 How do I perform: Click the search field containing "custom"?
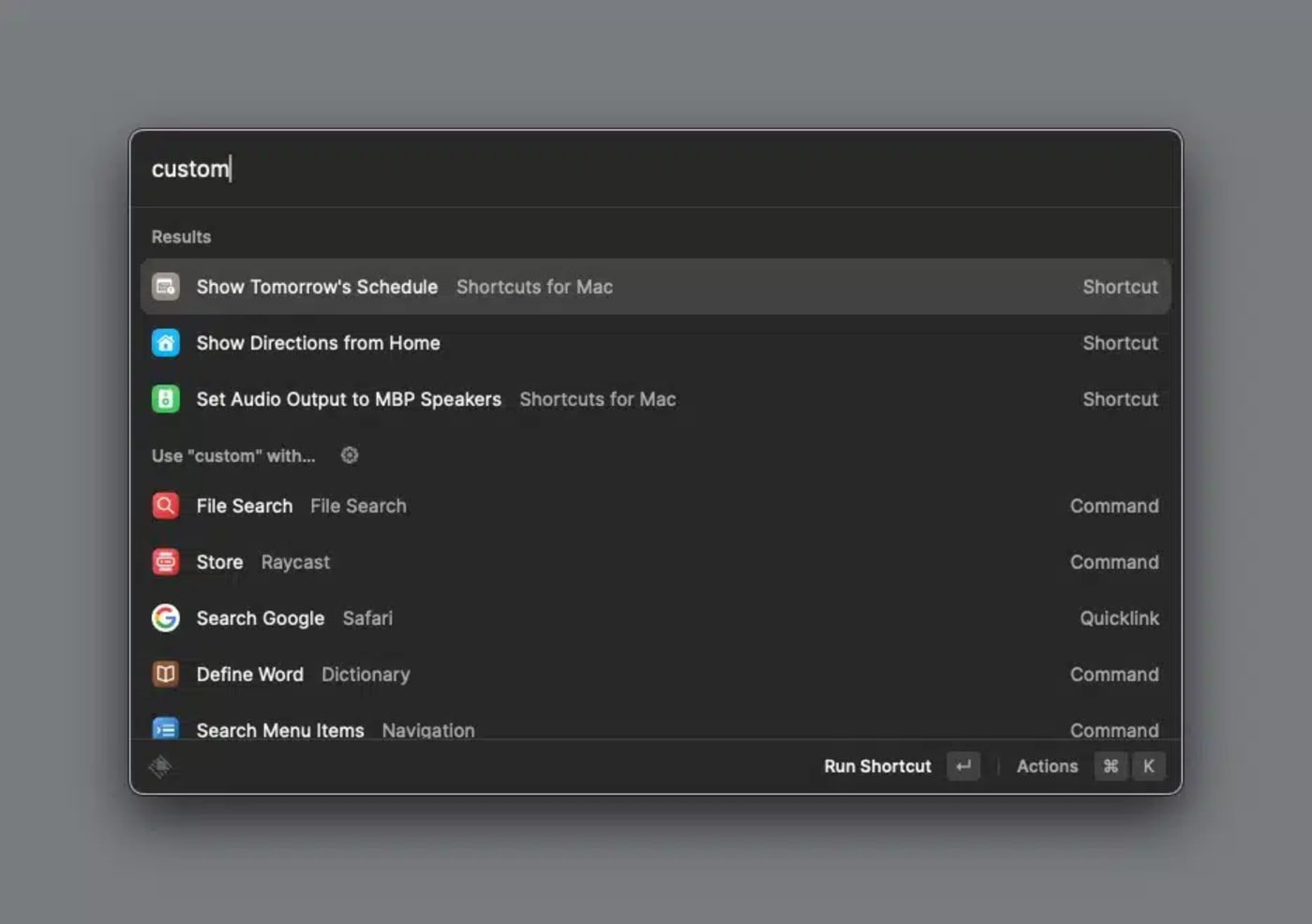[x=656, y=169]
